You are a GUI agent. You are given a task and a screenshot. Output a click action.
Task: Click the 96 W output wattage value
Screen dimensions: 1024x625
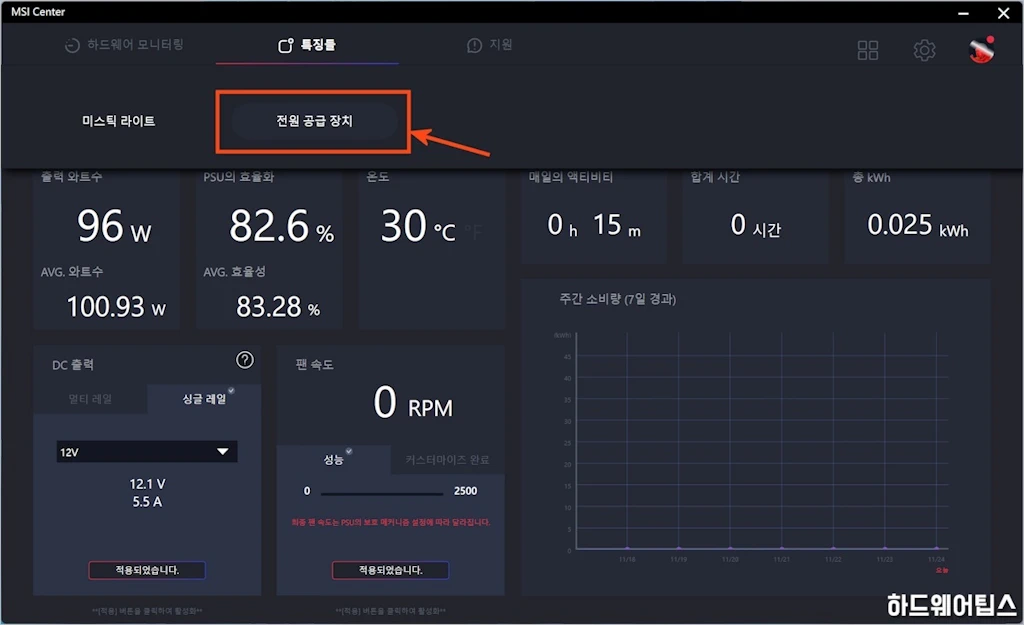click(x=114, y=227)
